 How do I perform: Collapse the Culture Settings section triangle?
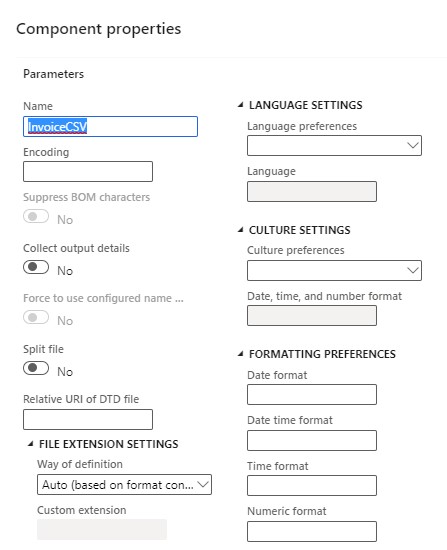pos(241,230)
